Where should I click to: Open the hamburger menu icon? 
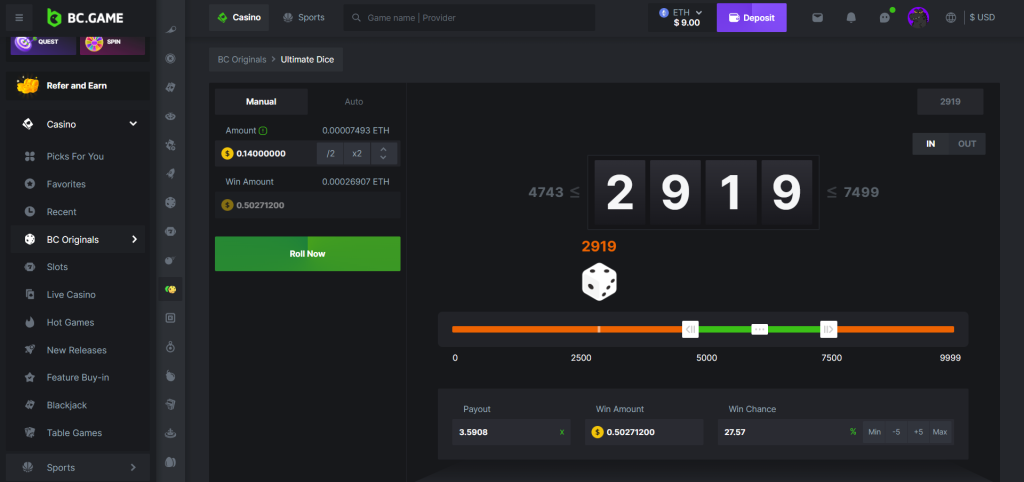19,18
